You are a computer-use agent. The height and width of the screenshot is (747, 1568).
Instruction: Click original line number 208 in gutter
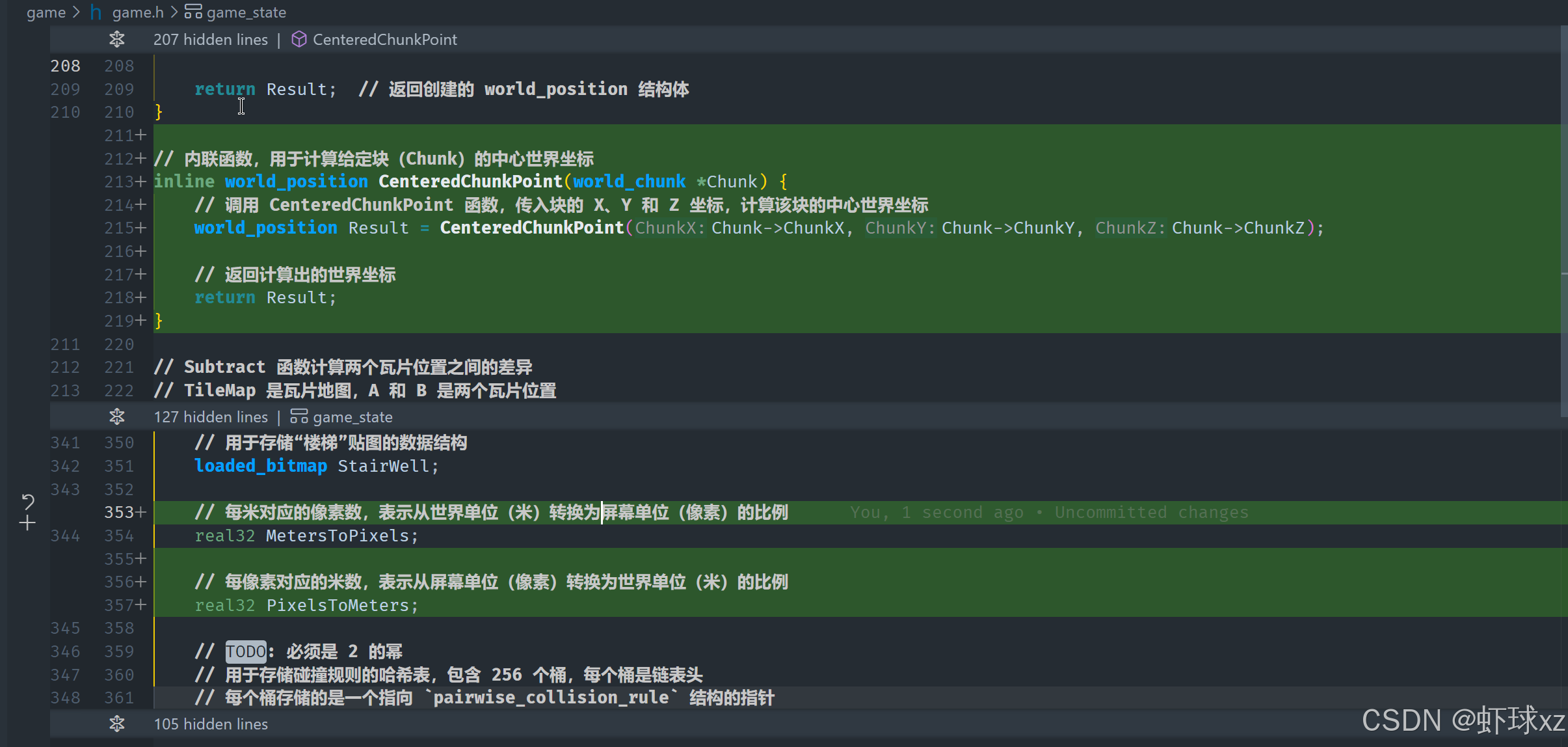point(66,66)
